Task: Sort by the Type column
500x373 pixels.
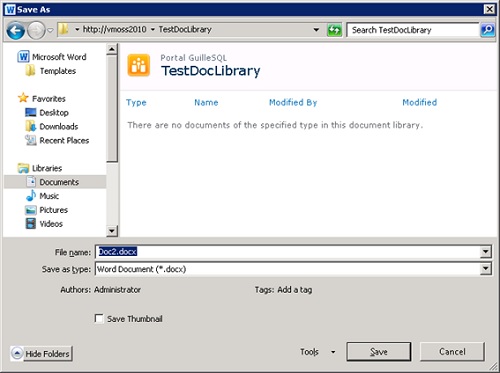Action: coord(136,102)
